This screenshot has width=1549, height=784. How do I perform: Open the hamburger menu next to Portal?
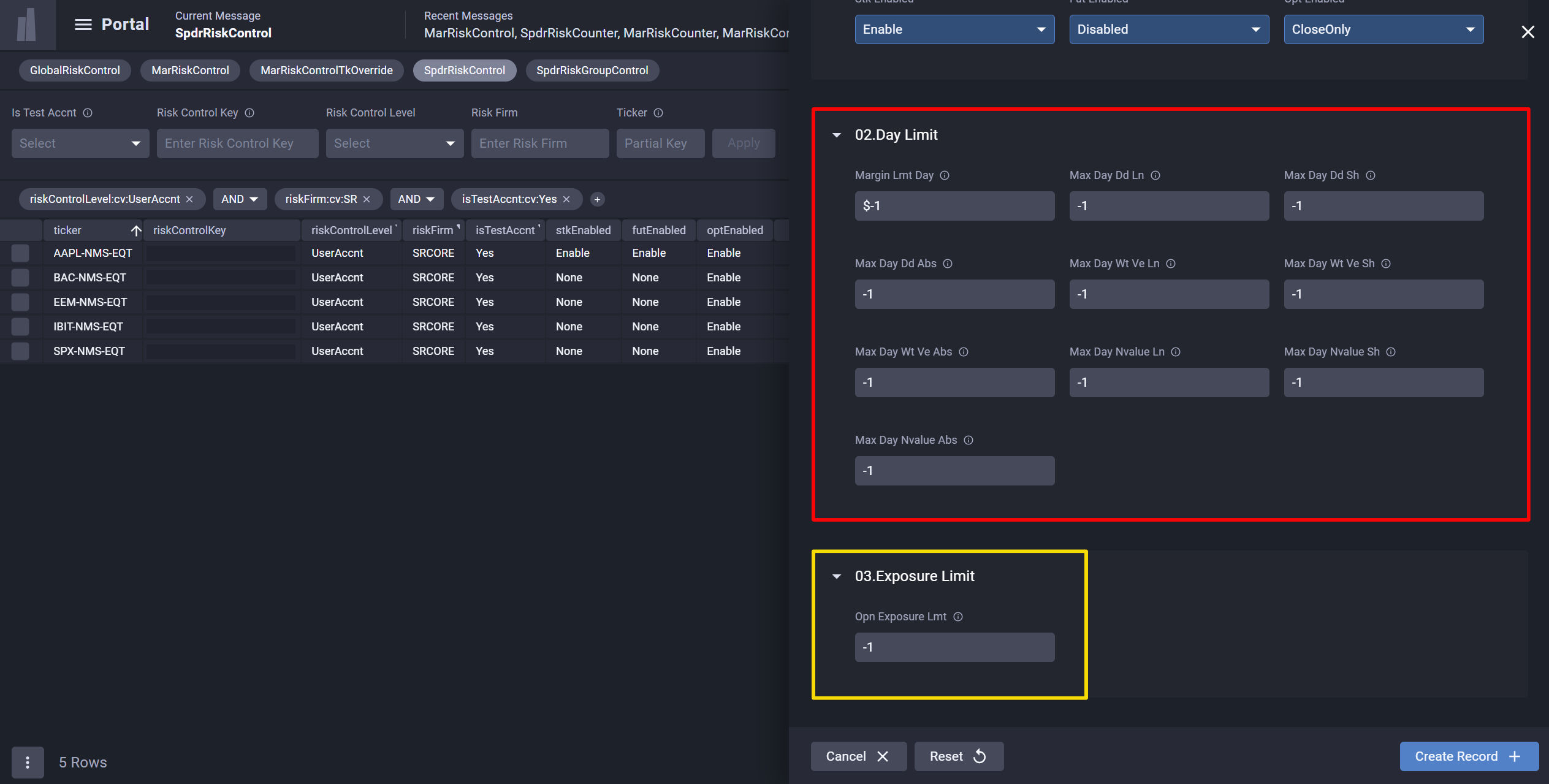(x=83, y=25)
